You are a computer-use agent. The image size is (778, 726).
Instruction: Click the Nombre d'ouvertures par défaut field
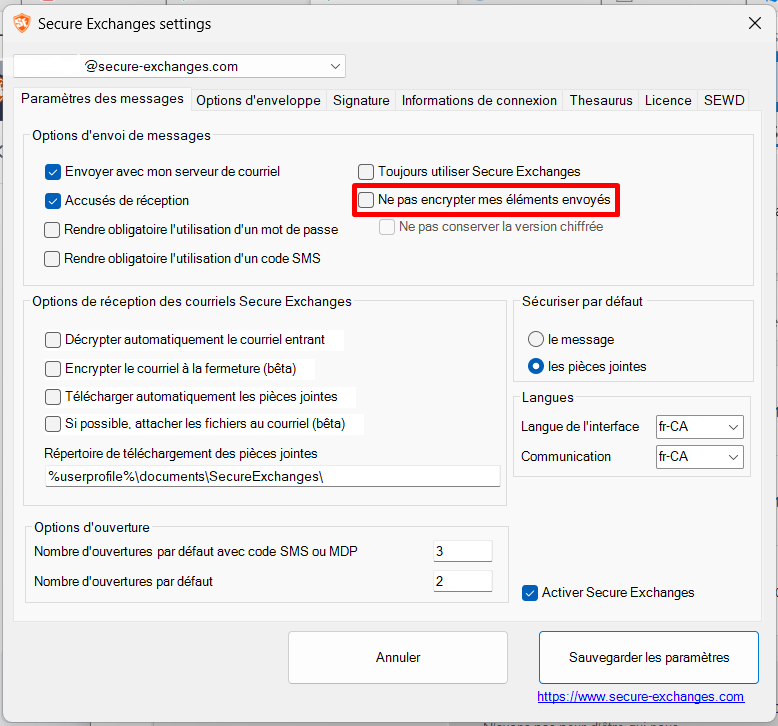(462, 581)
